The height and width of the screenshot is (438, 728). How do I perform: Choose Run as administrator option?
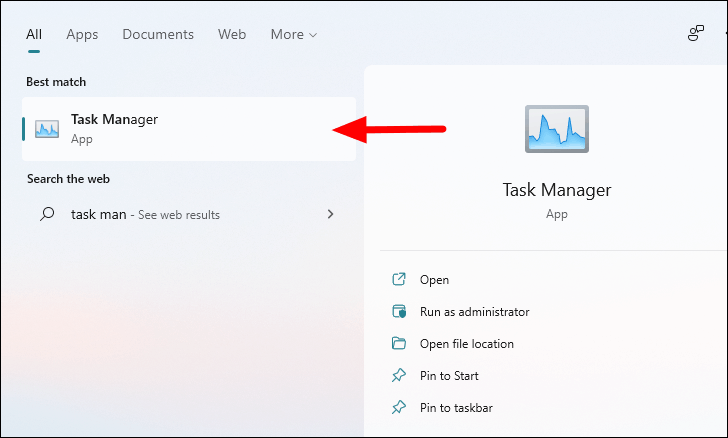(x=474, y=312)
